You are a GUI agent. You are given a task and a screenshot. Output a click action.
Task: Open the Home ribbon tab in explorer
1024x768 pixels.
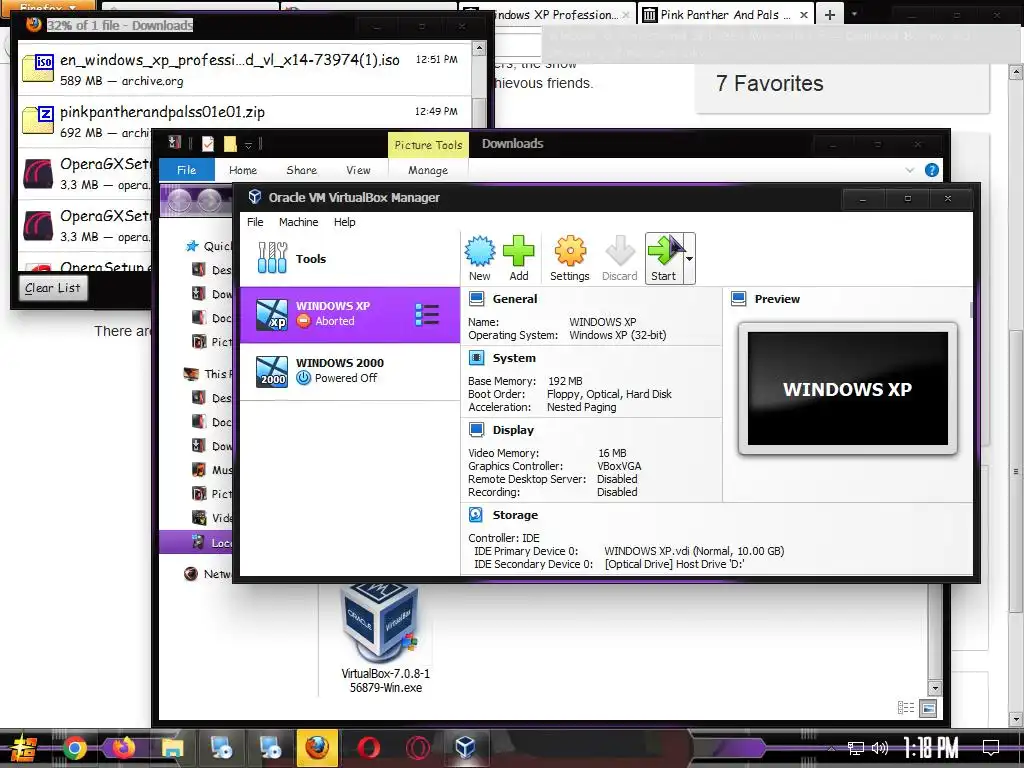tap(242, 170)
